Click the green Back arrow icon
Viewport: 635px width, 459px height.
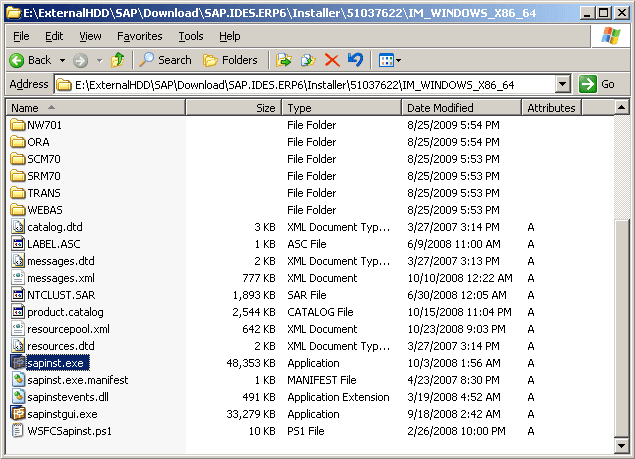click(17, 60)
